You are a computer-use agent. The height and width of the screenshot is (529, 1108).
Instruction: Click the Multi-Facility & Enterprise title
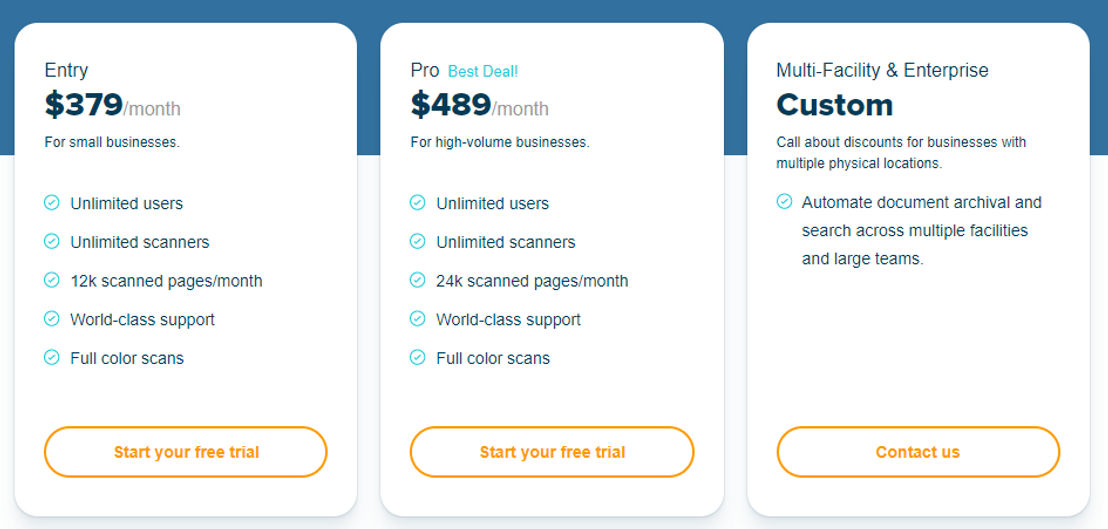[x=882, y=71]
